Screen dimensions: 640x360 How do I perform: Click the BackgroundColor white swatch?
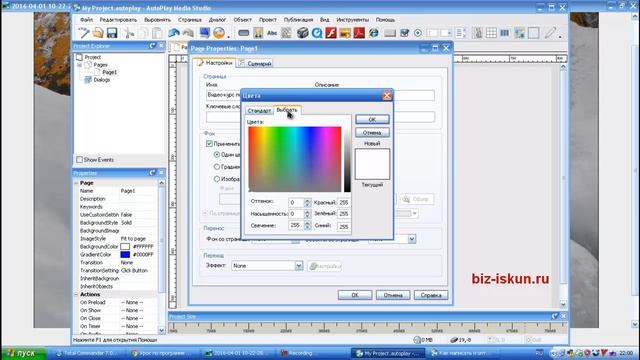click(x=125, y=247)
